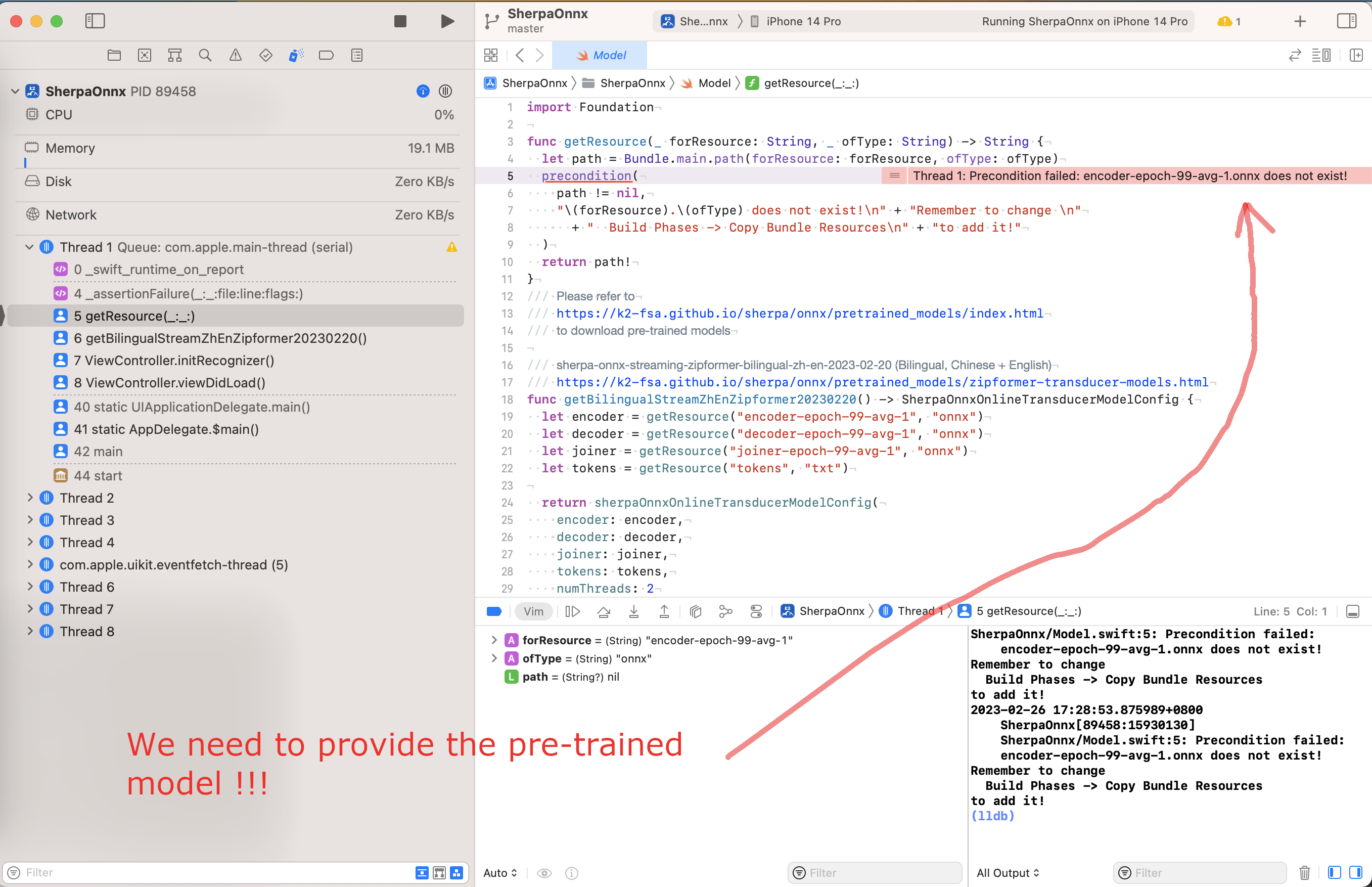The height and width of the screenshot is (887, 1372).
Task: Go back in editor history
Action: pyautogui.click(x=520, y=55)
